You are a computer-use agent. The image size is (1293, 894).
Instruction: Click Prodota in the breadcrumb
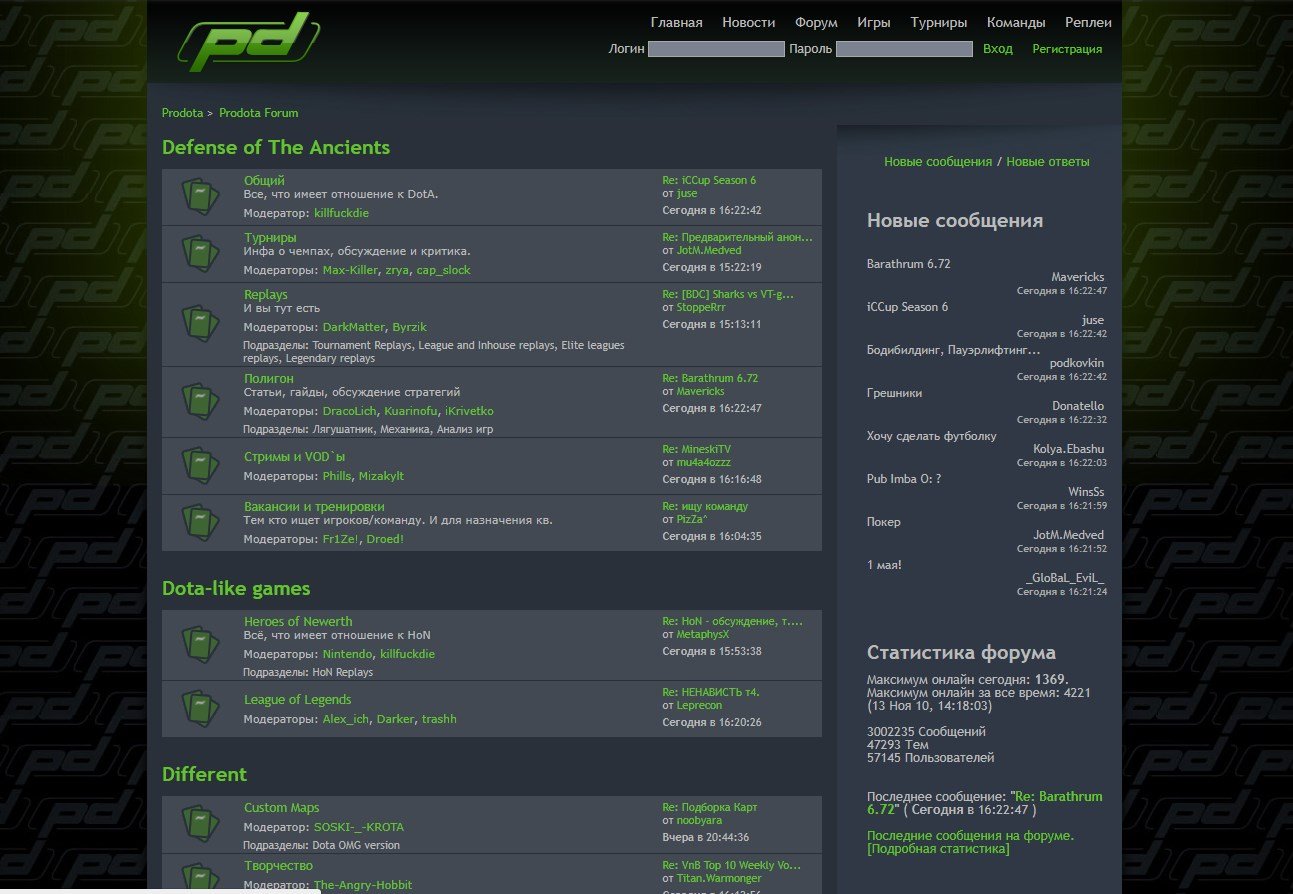pos(182,113)
